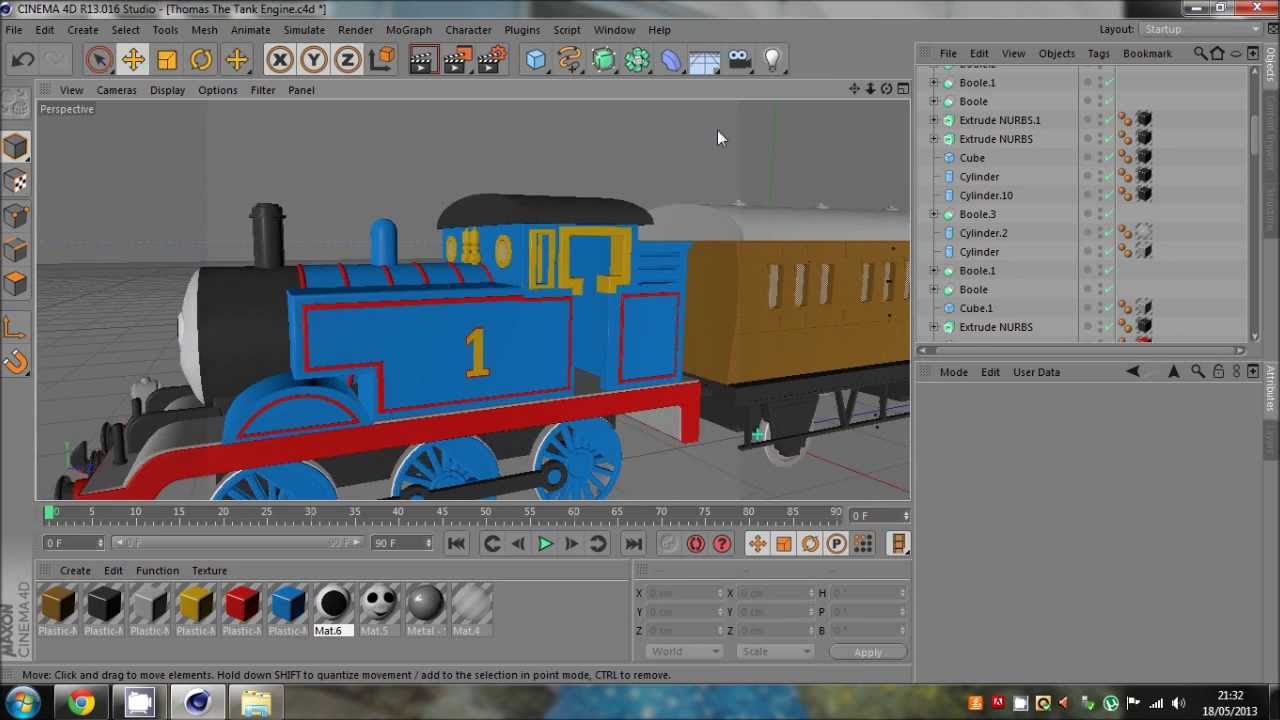The image size is (1280, 720).
Task: Toggle X axis lock
Action: coord(280,60)
